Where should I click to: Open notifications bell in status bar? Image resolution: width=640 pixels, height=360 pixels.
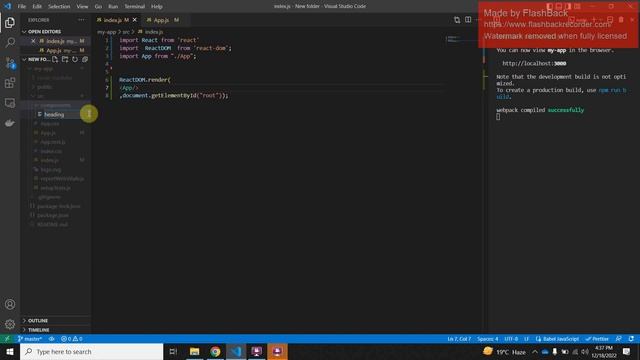[631, 339]
